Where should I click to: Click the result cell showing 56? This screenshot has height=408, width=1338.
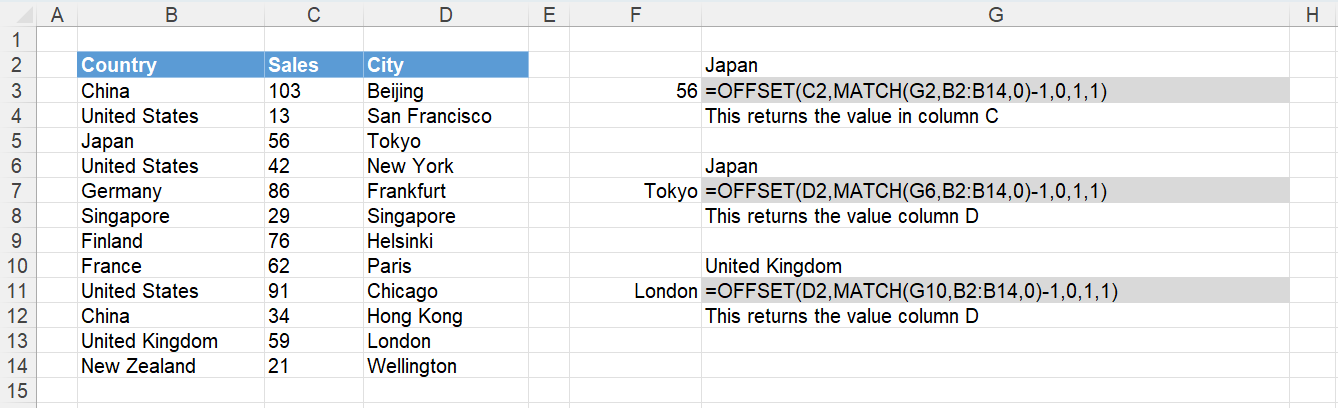636,91
